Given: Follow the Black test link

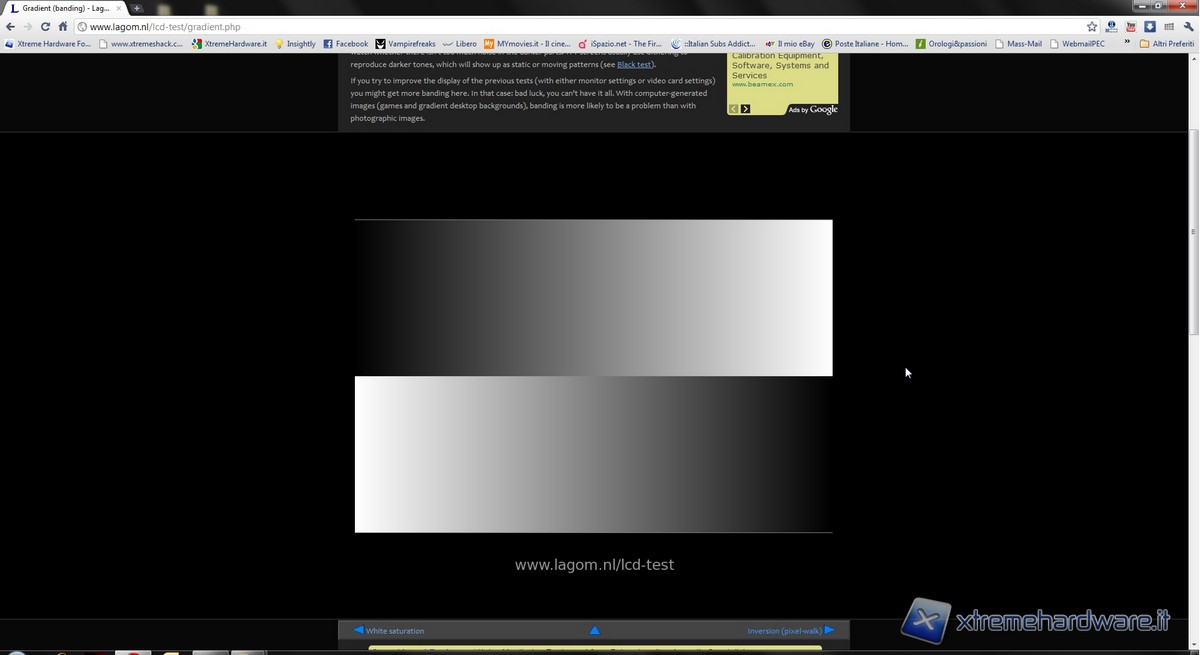Looking at the screenshot, I should (634, 65).
